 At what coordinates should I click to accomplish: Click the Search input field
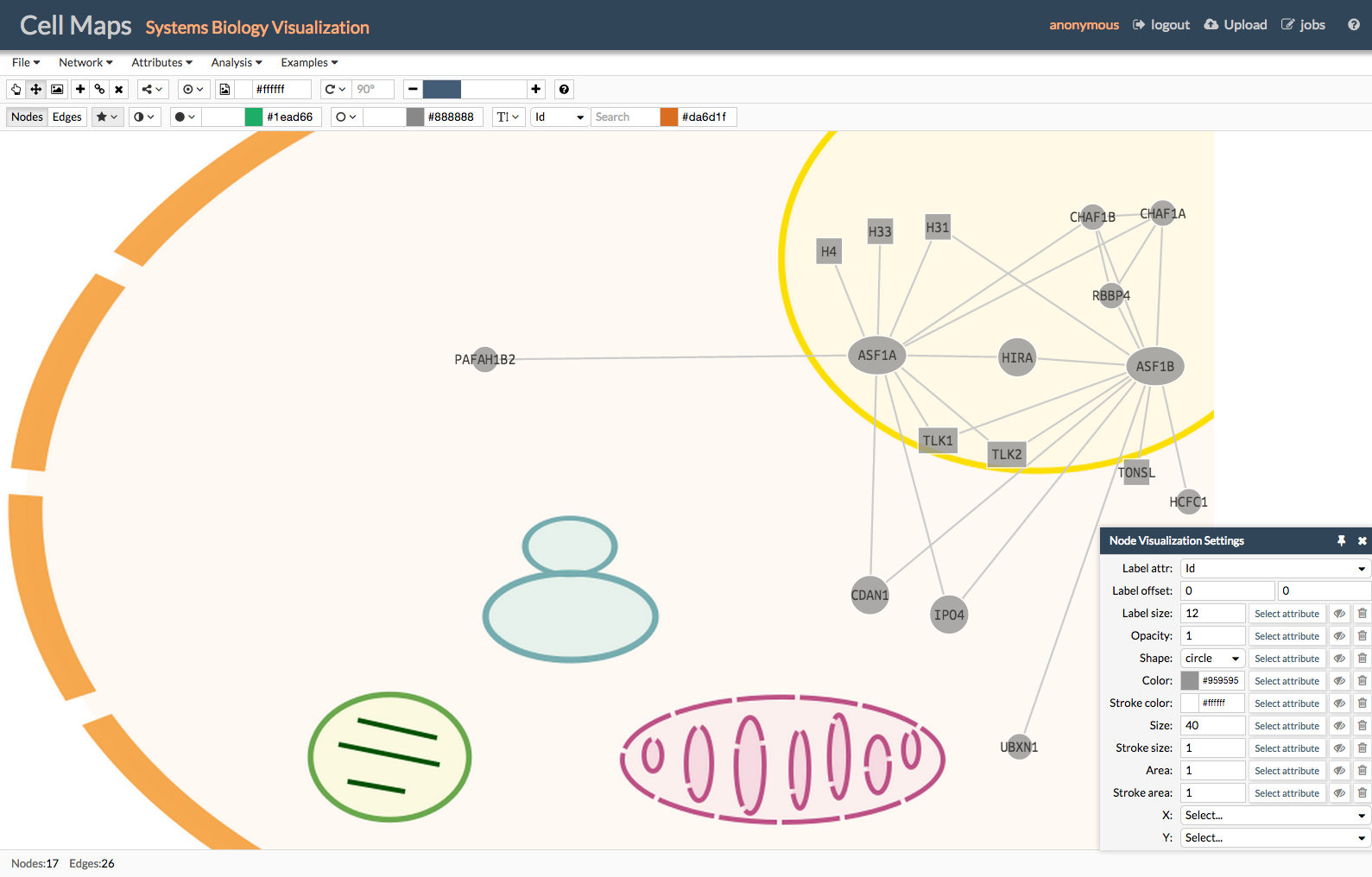click(x=626, y=117)
